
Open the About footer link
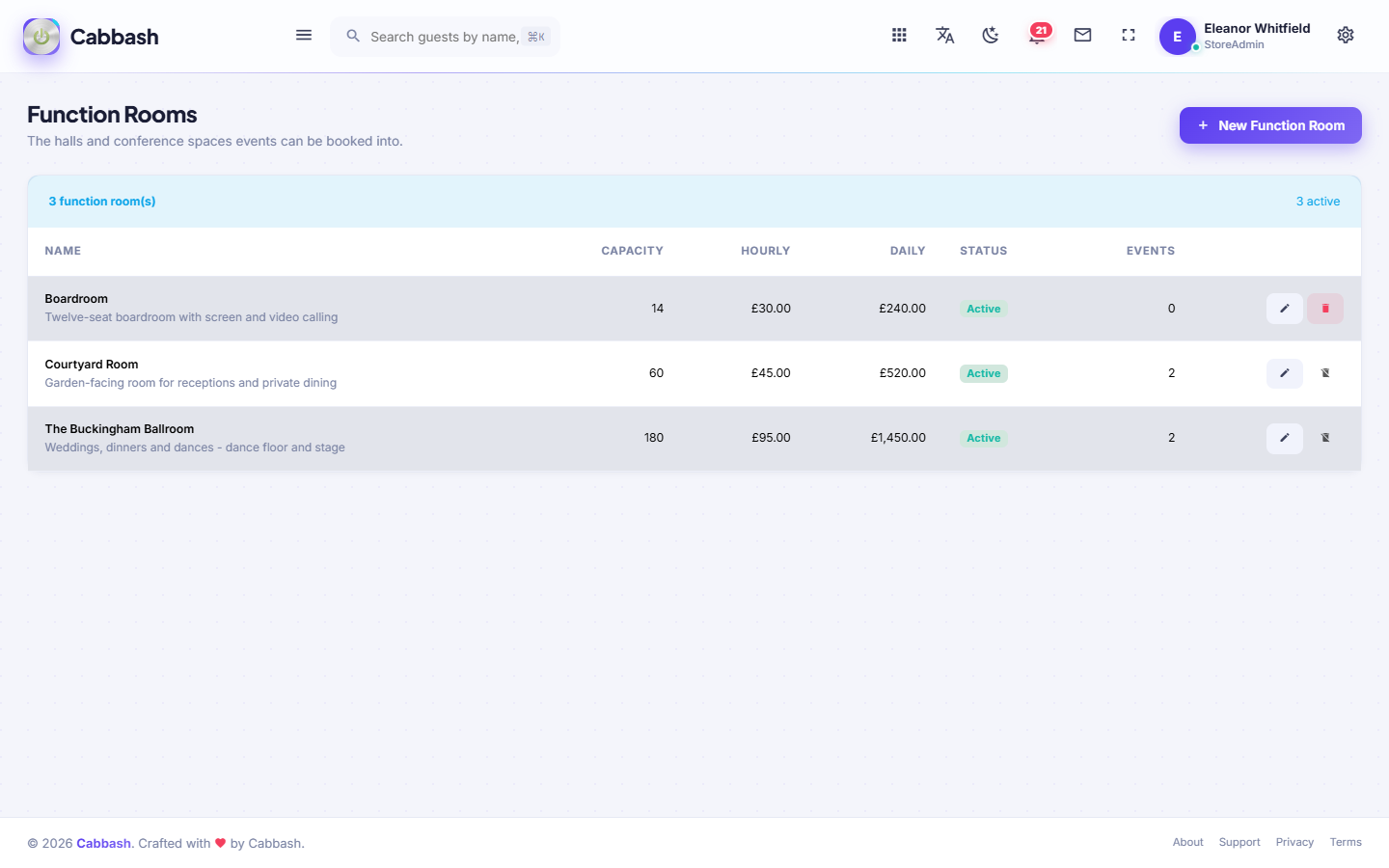click(x=1188, y=843)
